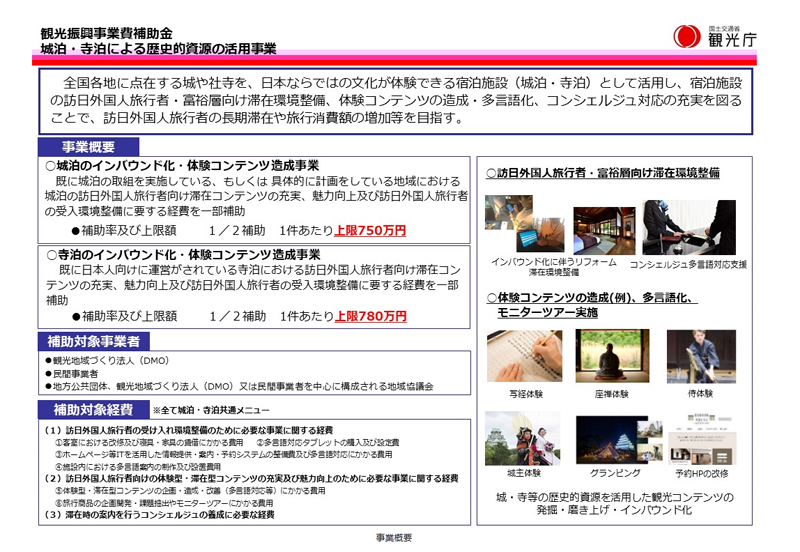Open the 予約HPの改修 website photo
800x552 pixels.
pyautogui.click(x=702, y=439)
